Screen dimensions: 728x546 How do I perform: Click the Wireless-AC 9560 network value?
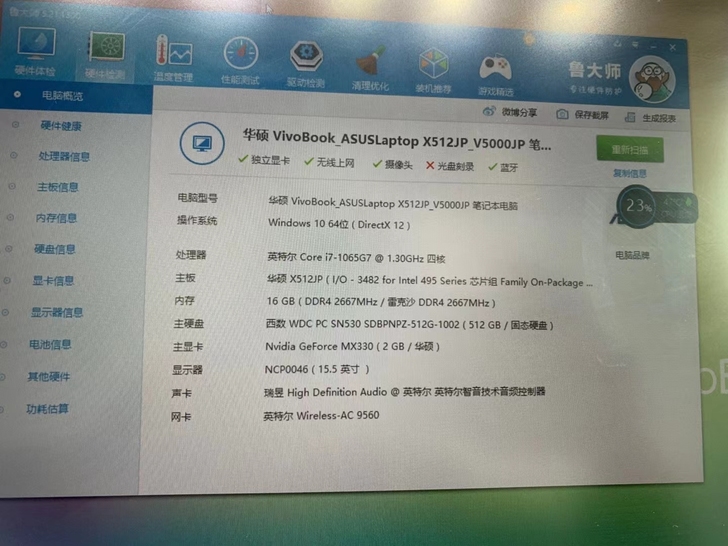click(321, 416)
